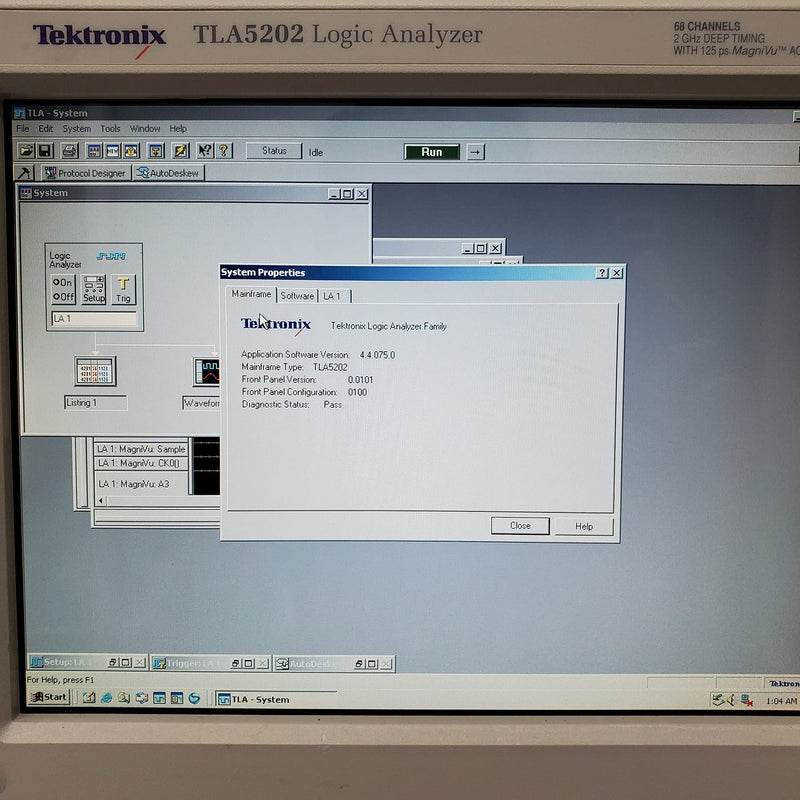Turn the LA 1 module On

tap(63, 280)
